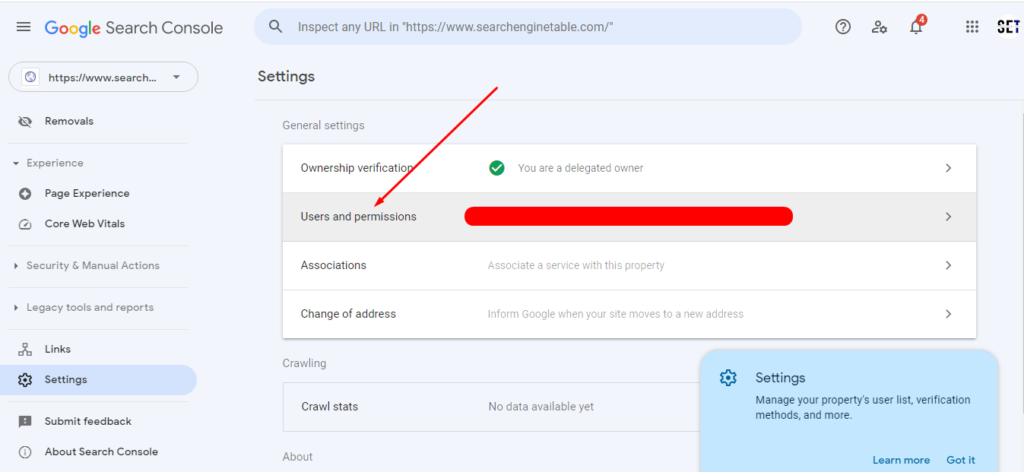Open Removals in the sidebar
Image resolution: width=1024 pixels, height=472 pixels.
pyautogui.click(x=69, y=121)
